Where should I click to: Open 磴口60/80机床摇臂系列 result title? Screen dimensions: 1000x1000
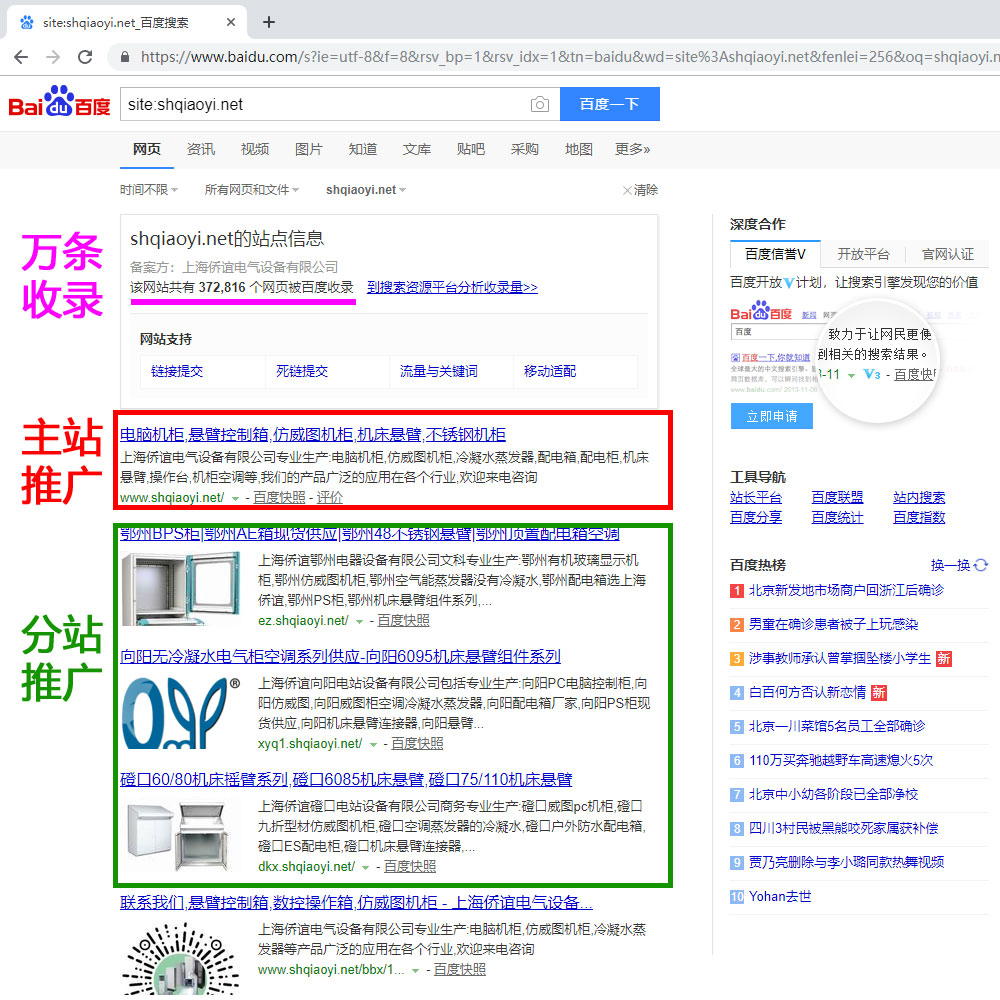346,779
